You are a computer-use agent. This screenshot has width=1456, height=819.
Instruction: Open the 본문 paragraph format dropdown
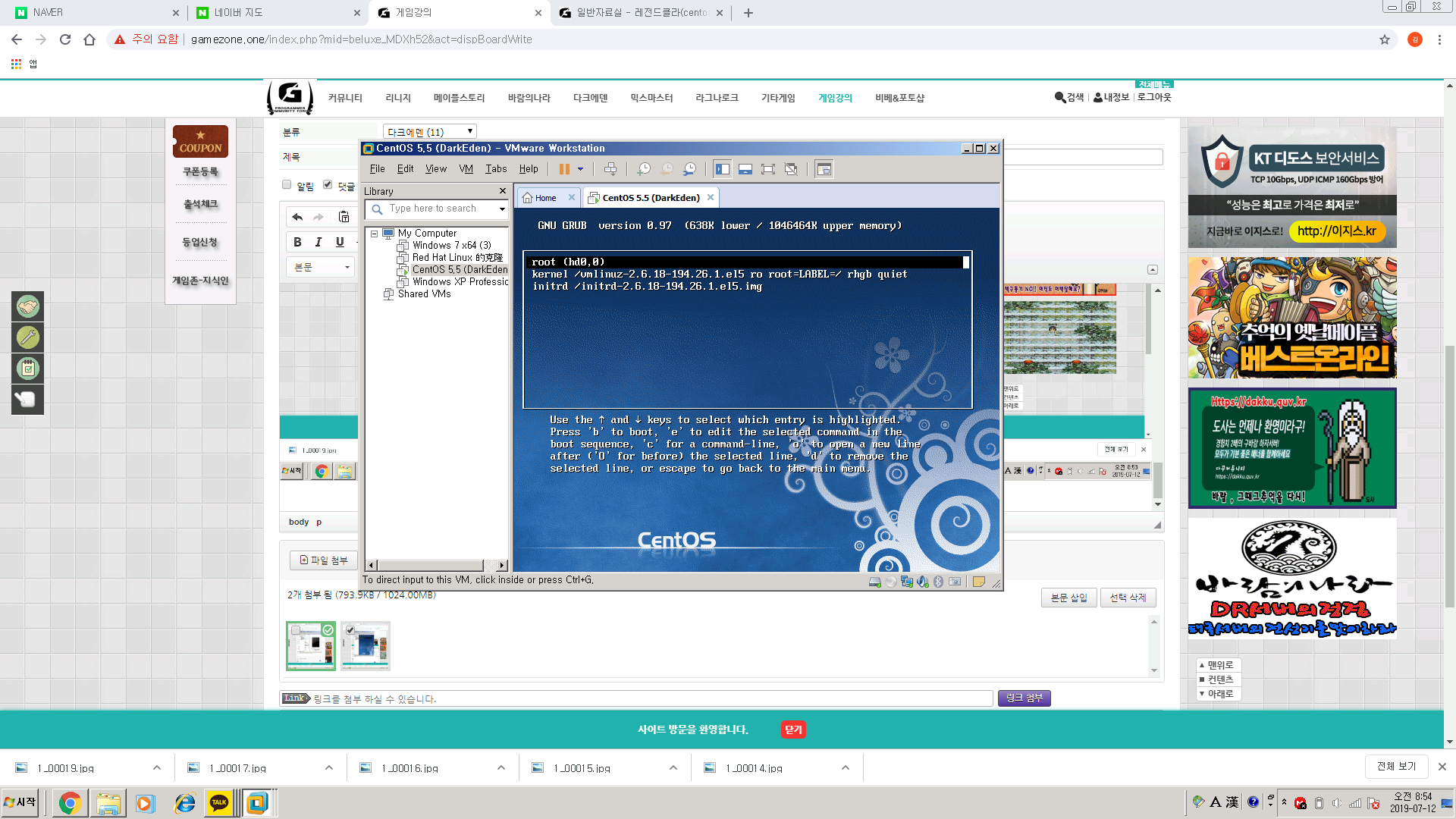tap(321, 267)
